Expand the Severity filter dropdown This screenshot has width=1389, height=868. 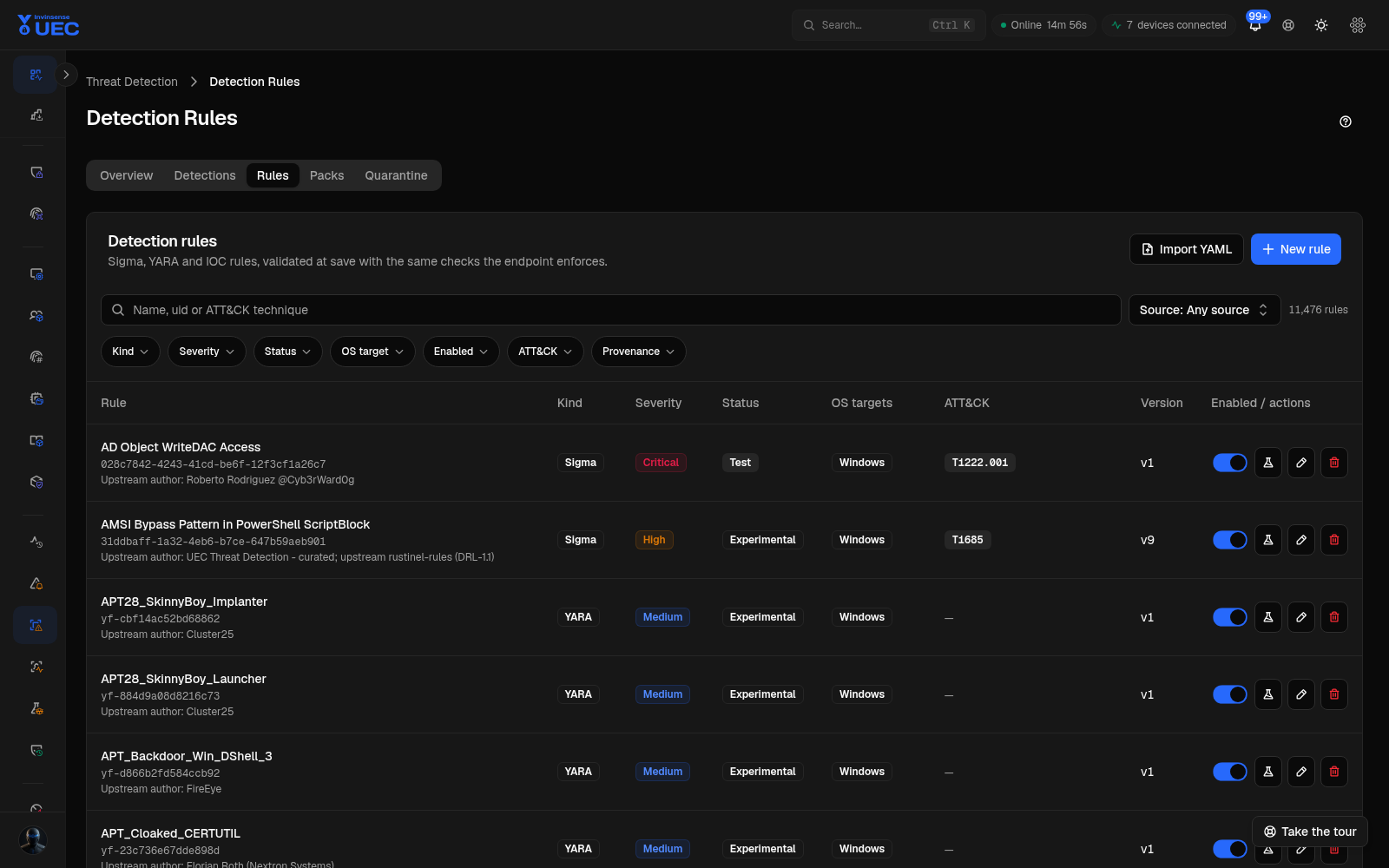(207, 352)
